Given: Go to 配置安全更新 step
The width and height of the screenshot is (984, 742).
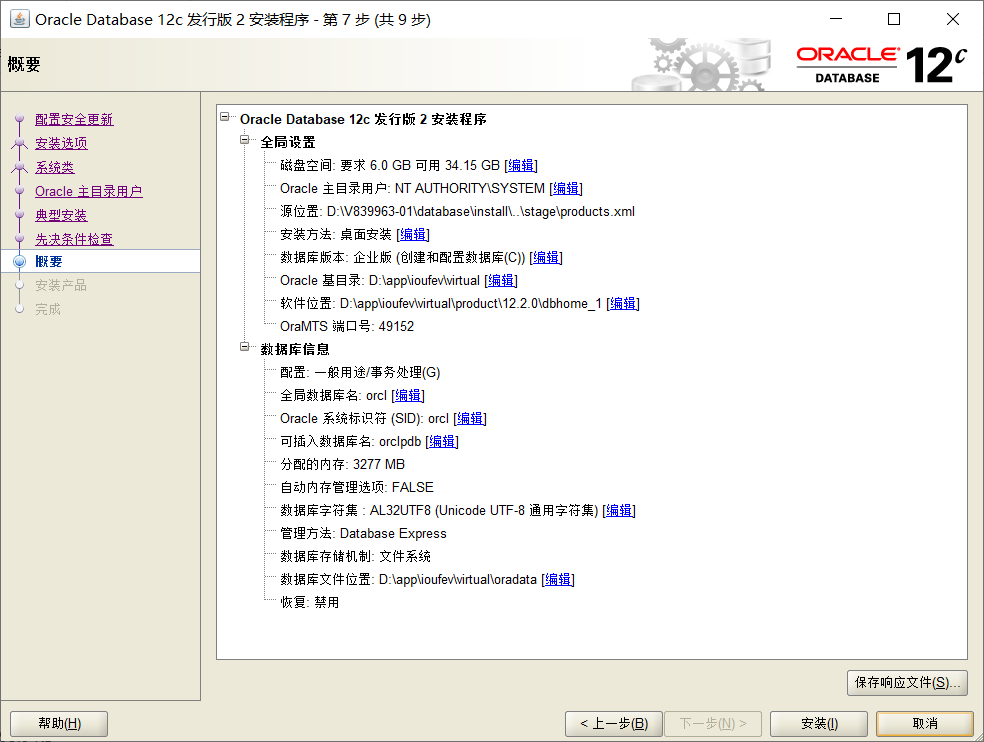Looking at the screenshot, I should [74, 119].
